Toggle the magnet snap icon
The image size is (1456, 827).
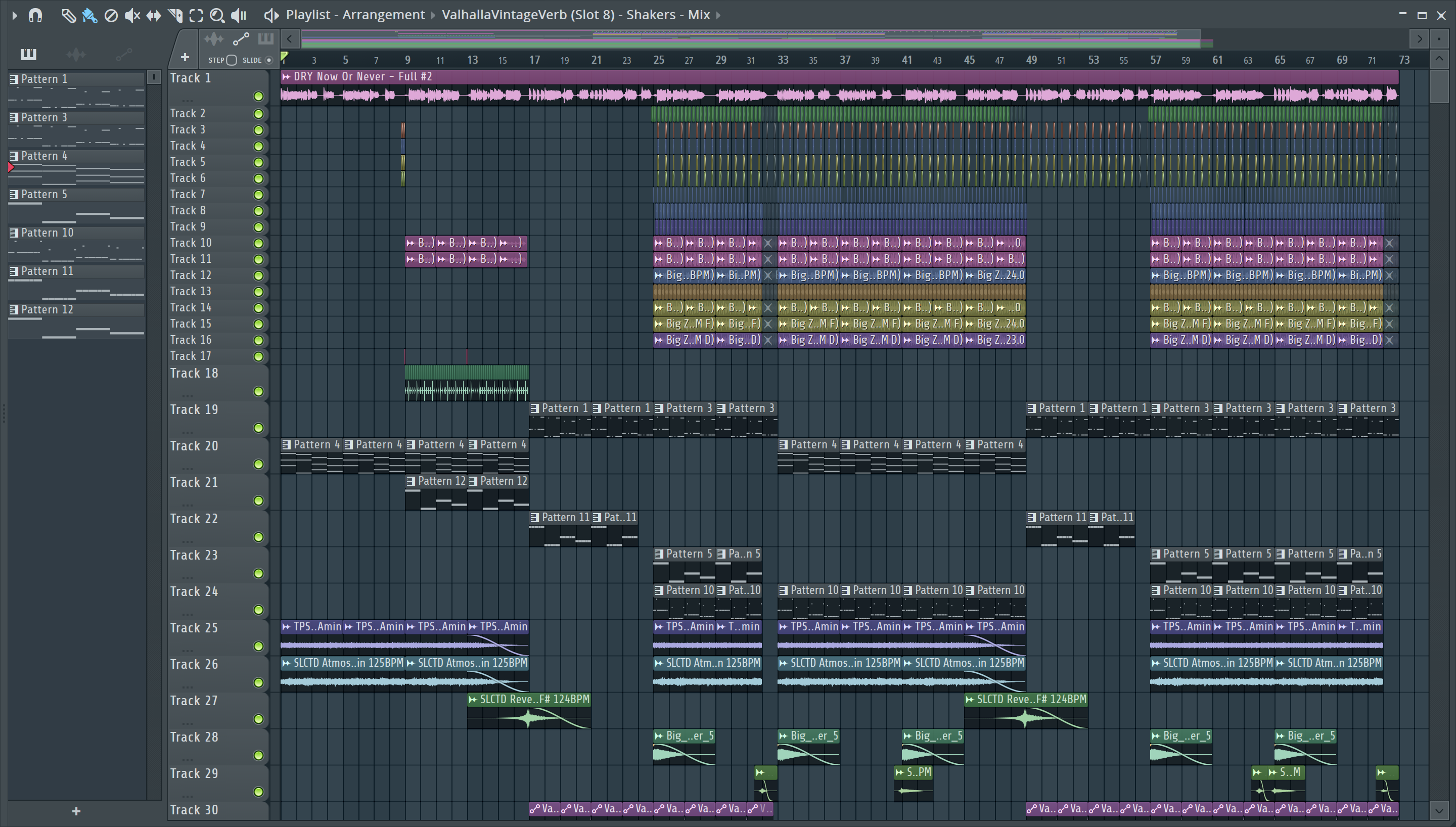click(x=35, y=15)
